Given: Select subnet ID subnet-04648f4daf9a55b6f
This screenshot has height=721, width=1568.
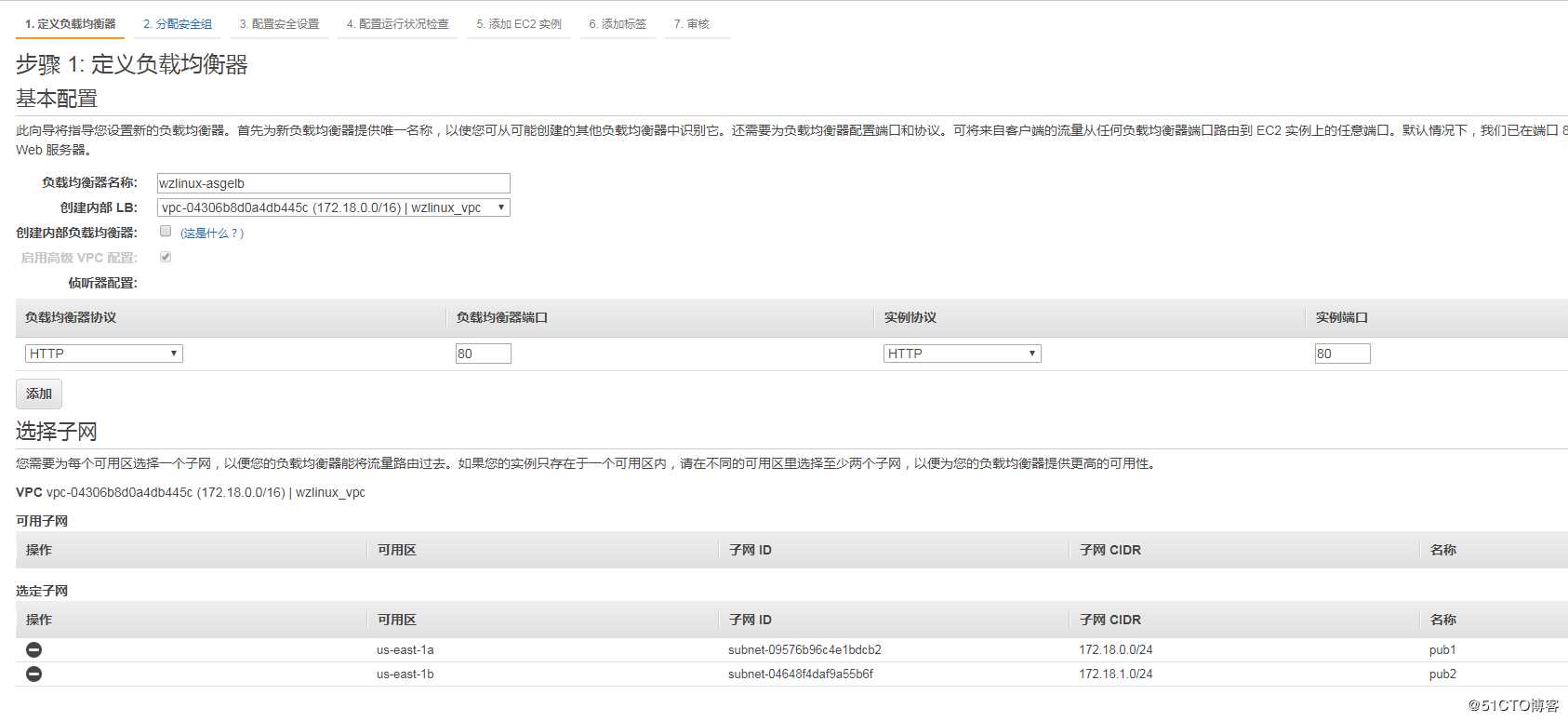Looking at the screenshot, I should click(x=801, y=674).
